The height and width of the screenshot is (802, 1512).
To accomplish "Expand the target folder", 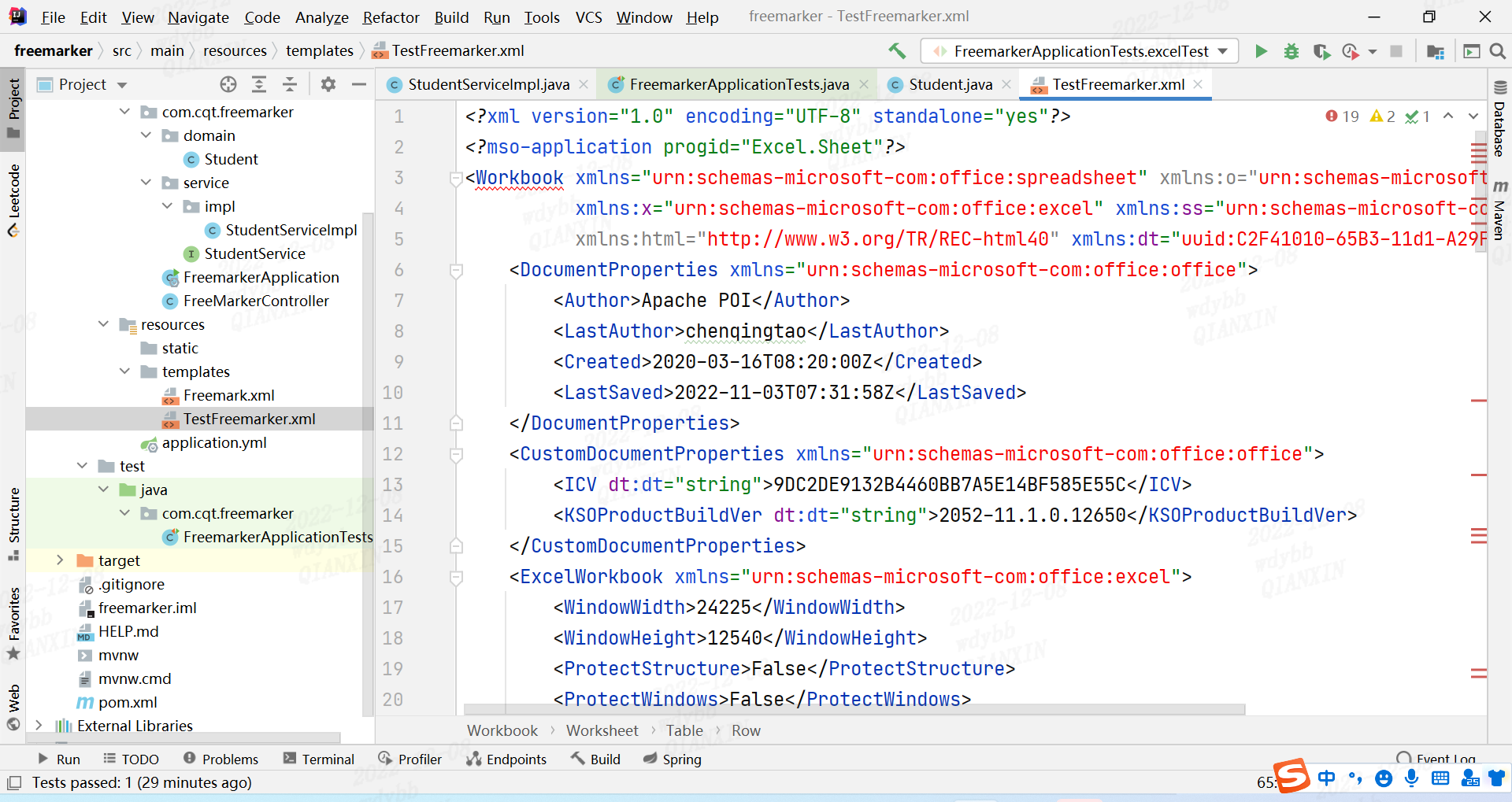I will pyautogui.click(x=60, y=560).
